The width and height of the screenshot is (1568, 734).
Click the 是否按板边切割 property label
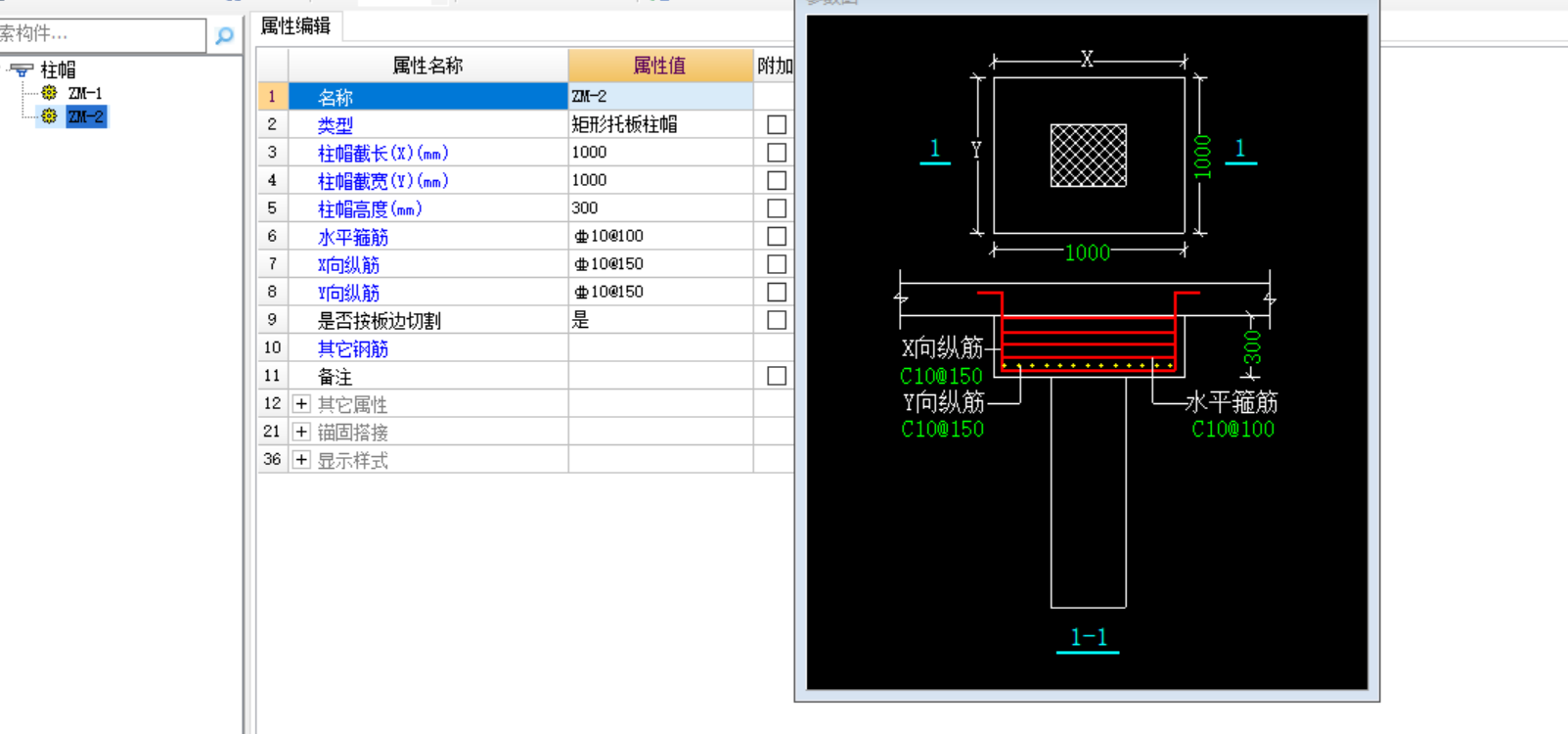(x=380, y=320)
